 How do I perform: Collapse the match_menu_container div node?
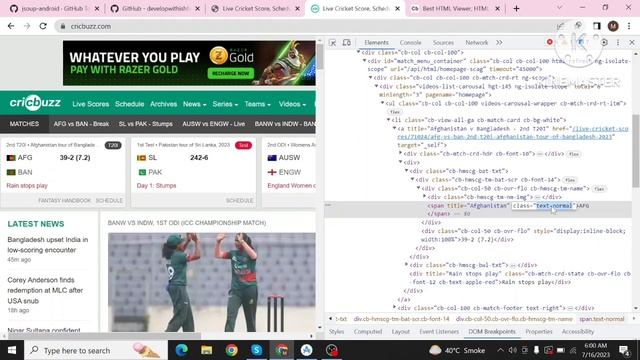tap(364, 61)
